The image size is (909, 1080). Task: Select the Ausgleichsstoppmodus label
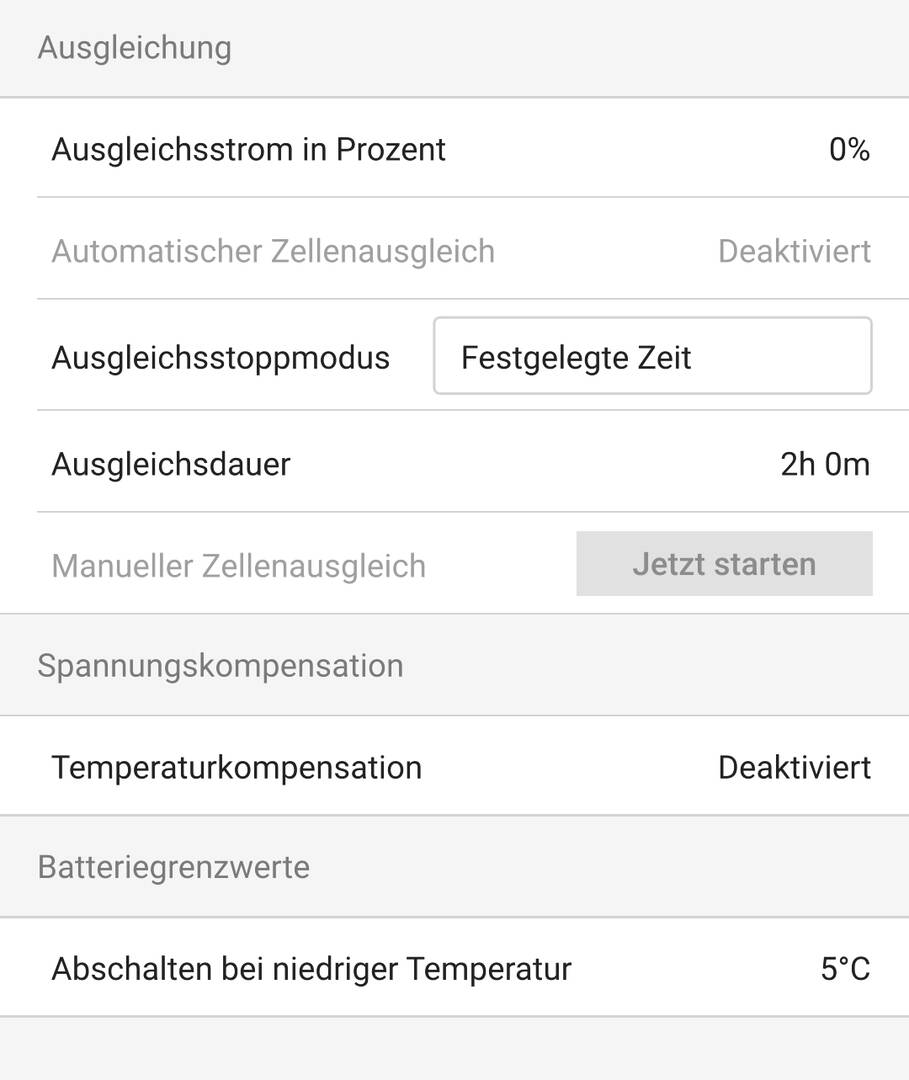(220, 358)
